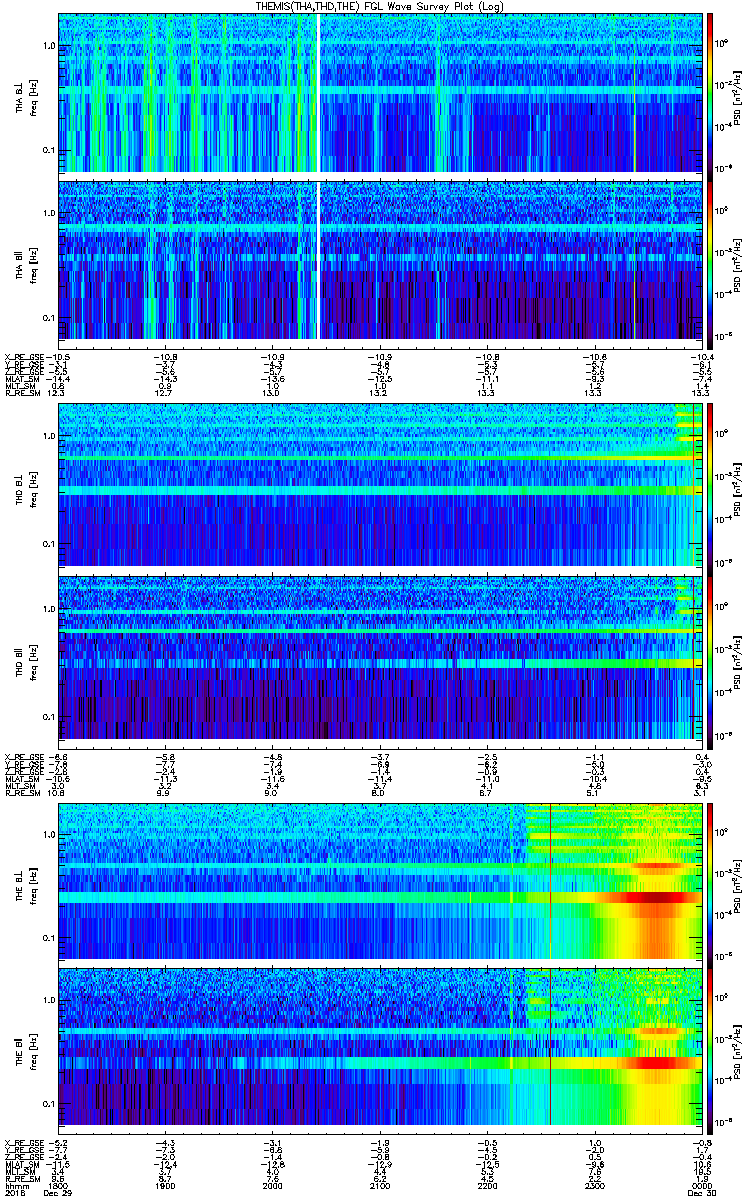The width and height of the screenshot is (750, 1200).
Task: Click the 2200 time tick label
Action: point(487,1186)
